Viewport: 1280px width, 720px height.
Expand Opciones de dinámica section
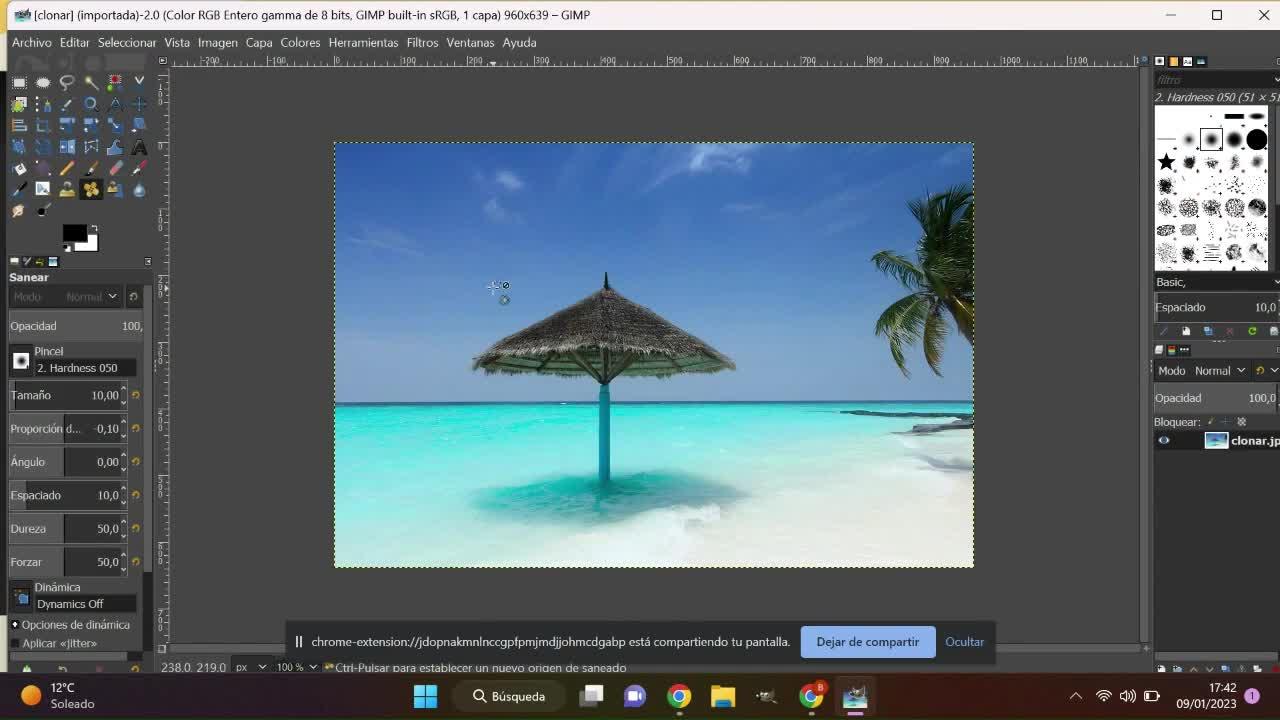pos(15,624)
